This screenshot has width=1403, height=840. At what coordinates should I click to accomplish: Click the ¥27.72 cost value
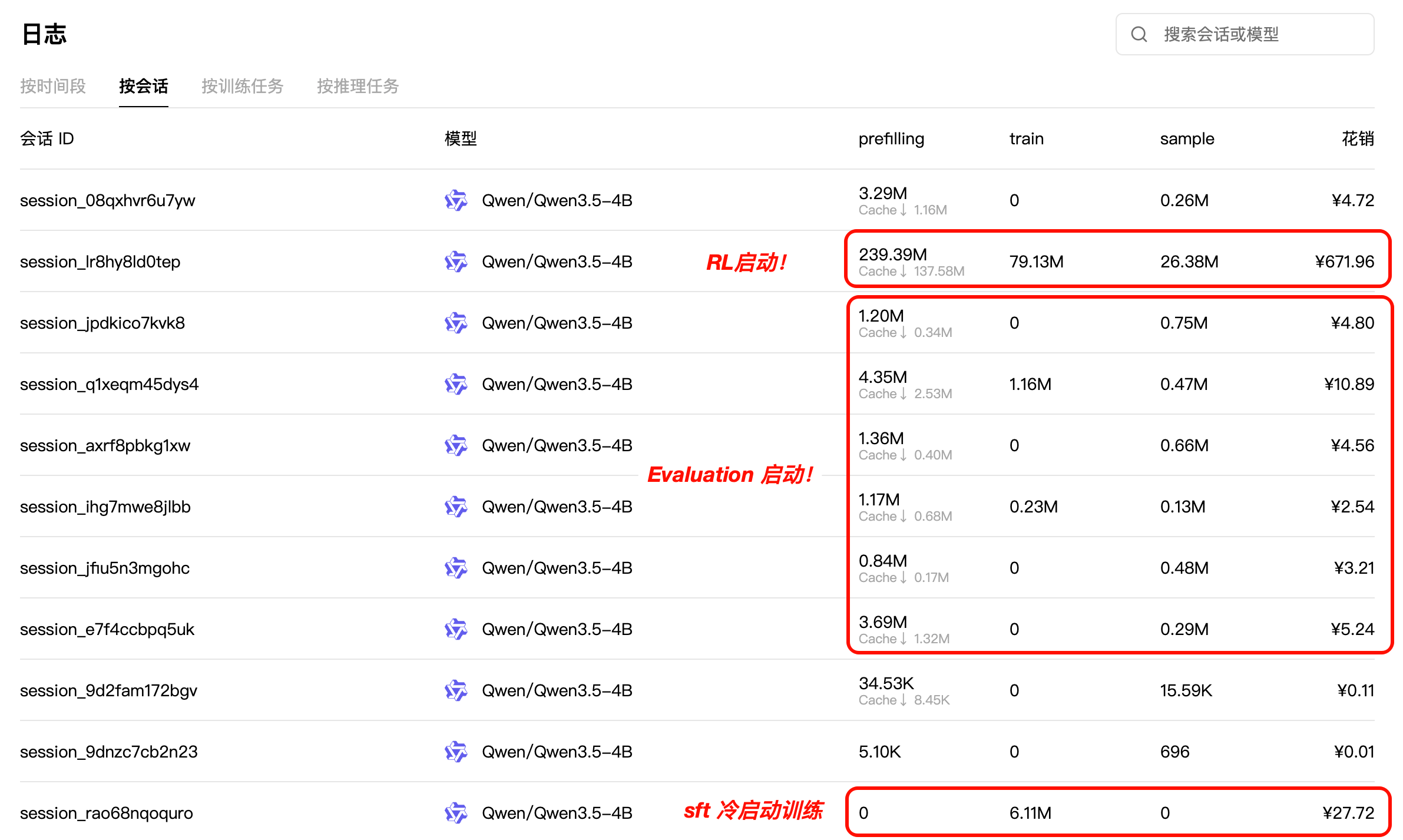click(x=1348, y=813)
